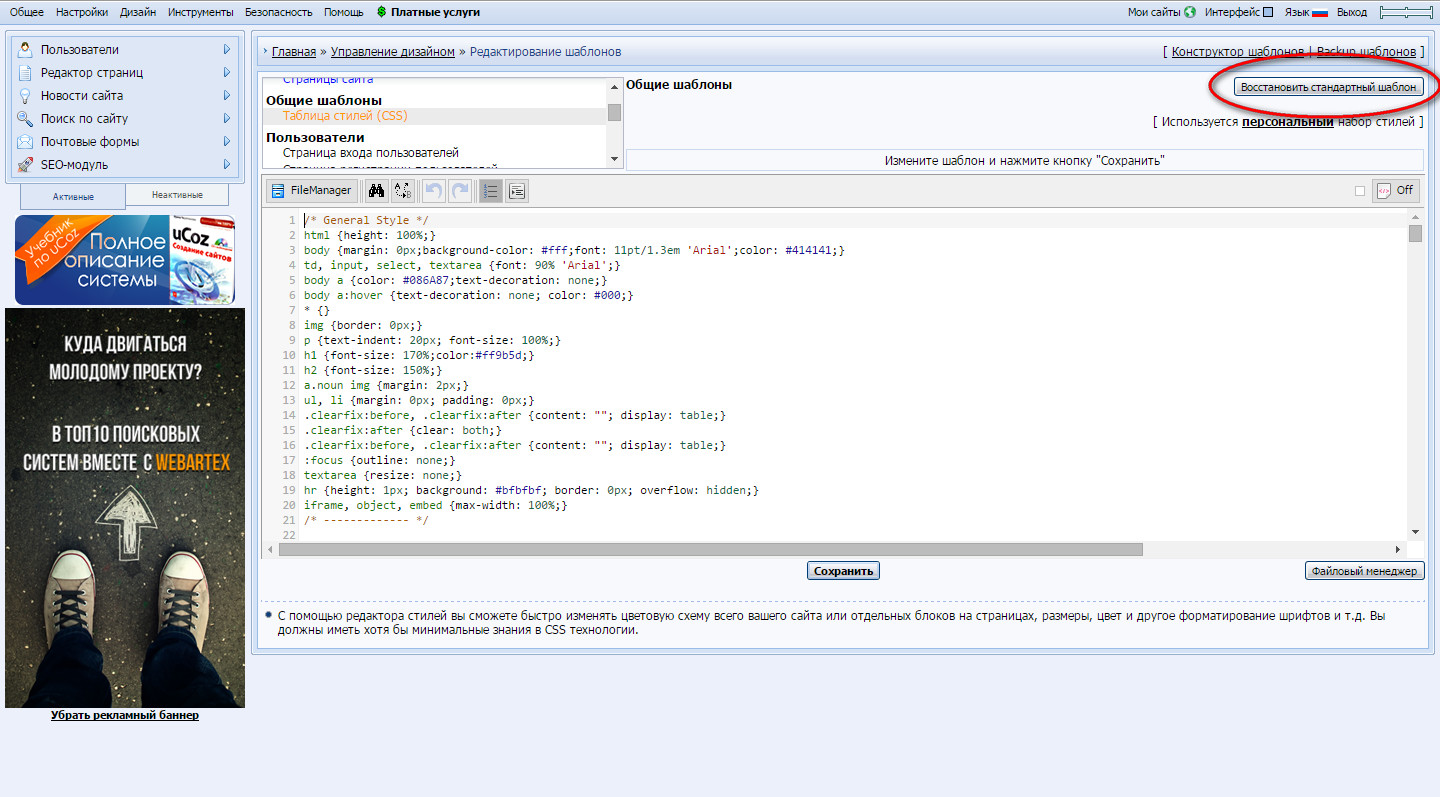The image size is (1440, 797).
Task: Click the template list scrollbar thumb
Action: tap(614, 111)
